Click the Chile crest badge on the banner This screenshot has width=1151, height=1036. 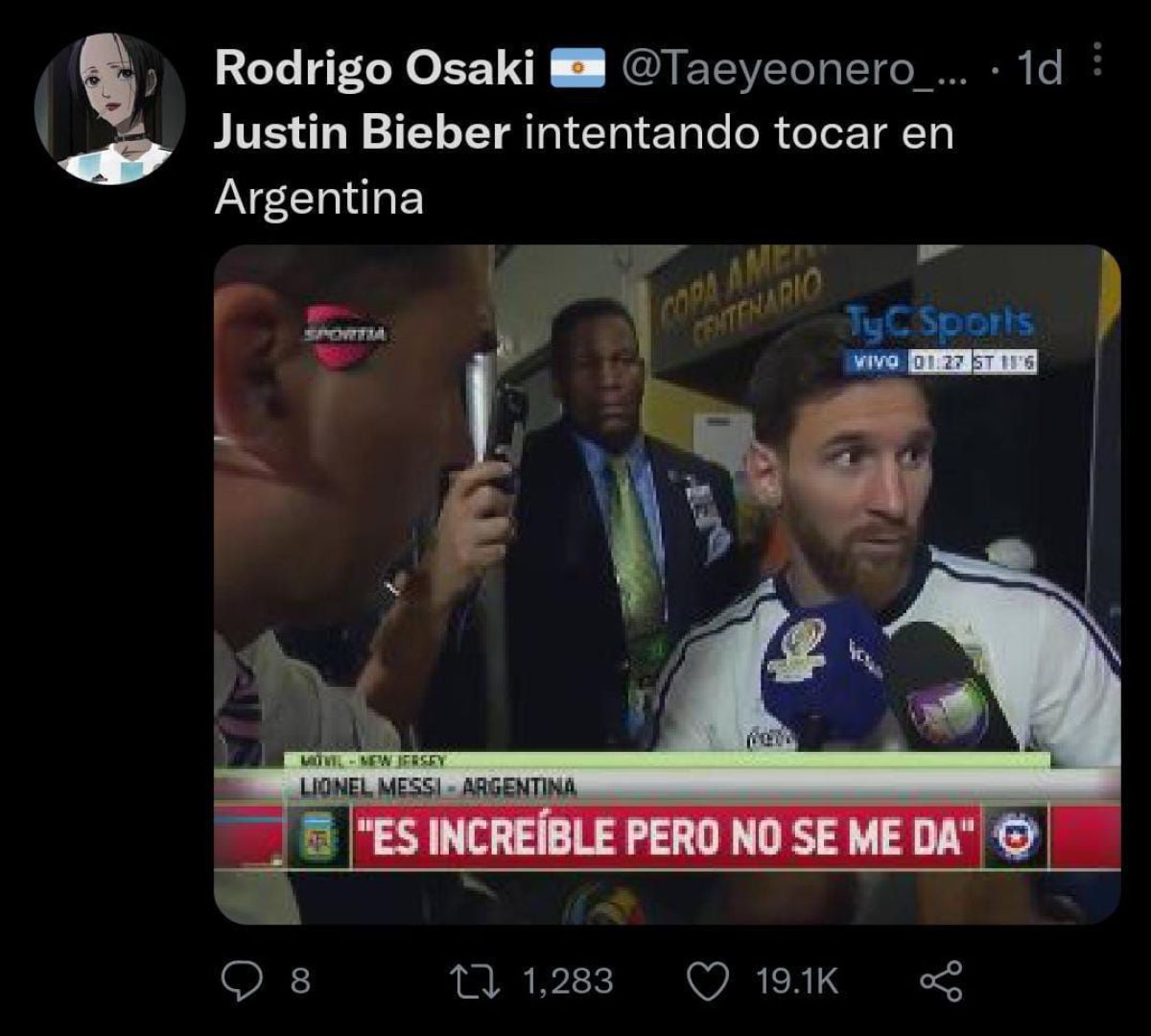point(1017,837)
